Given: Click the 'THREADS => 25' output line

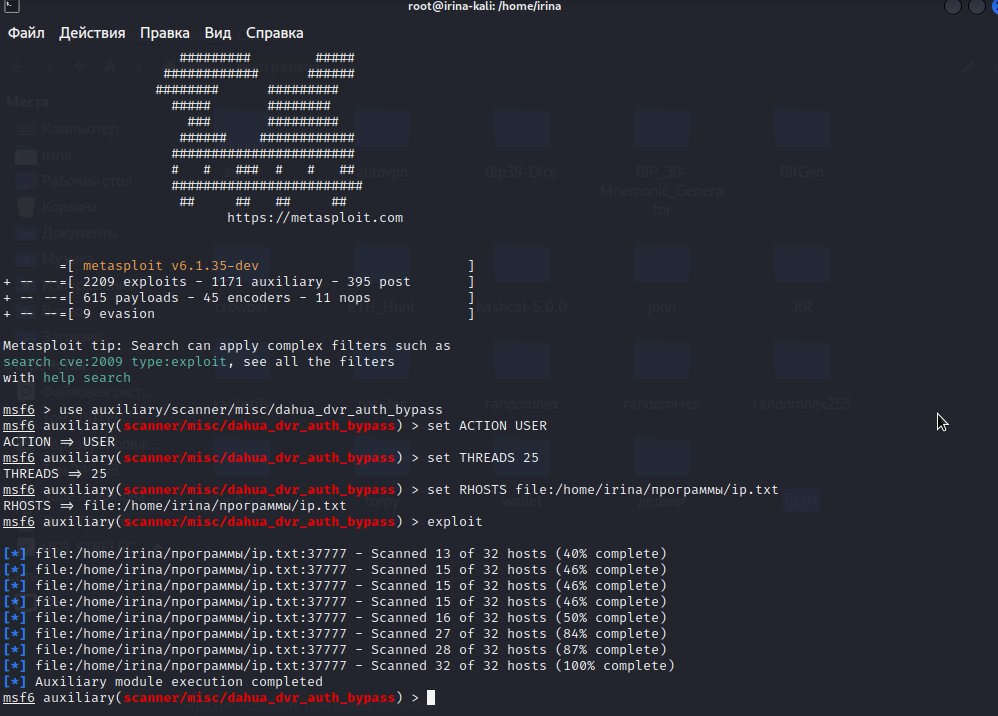Looking at the screenshot, I should point(55,474).
